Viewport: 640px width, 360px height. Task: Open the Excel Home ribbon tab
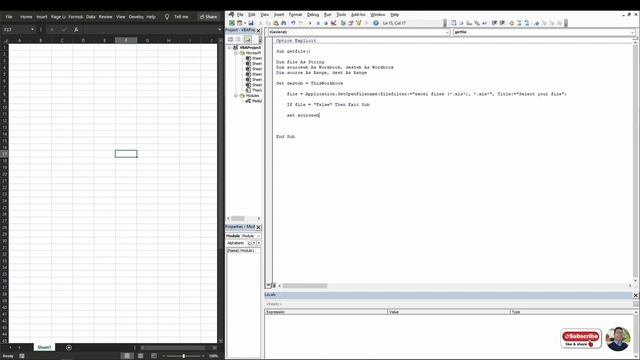(26, 17)
